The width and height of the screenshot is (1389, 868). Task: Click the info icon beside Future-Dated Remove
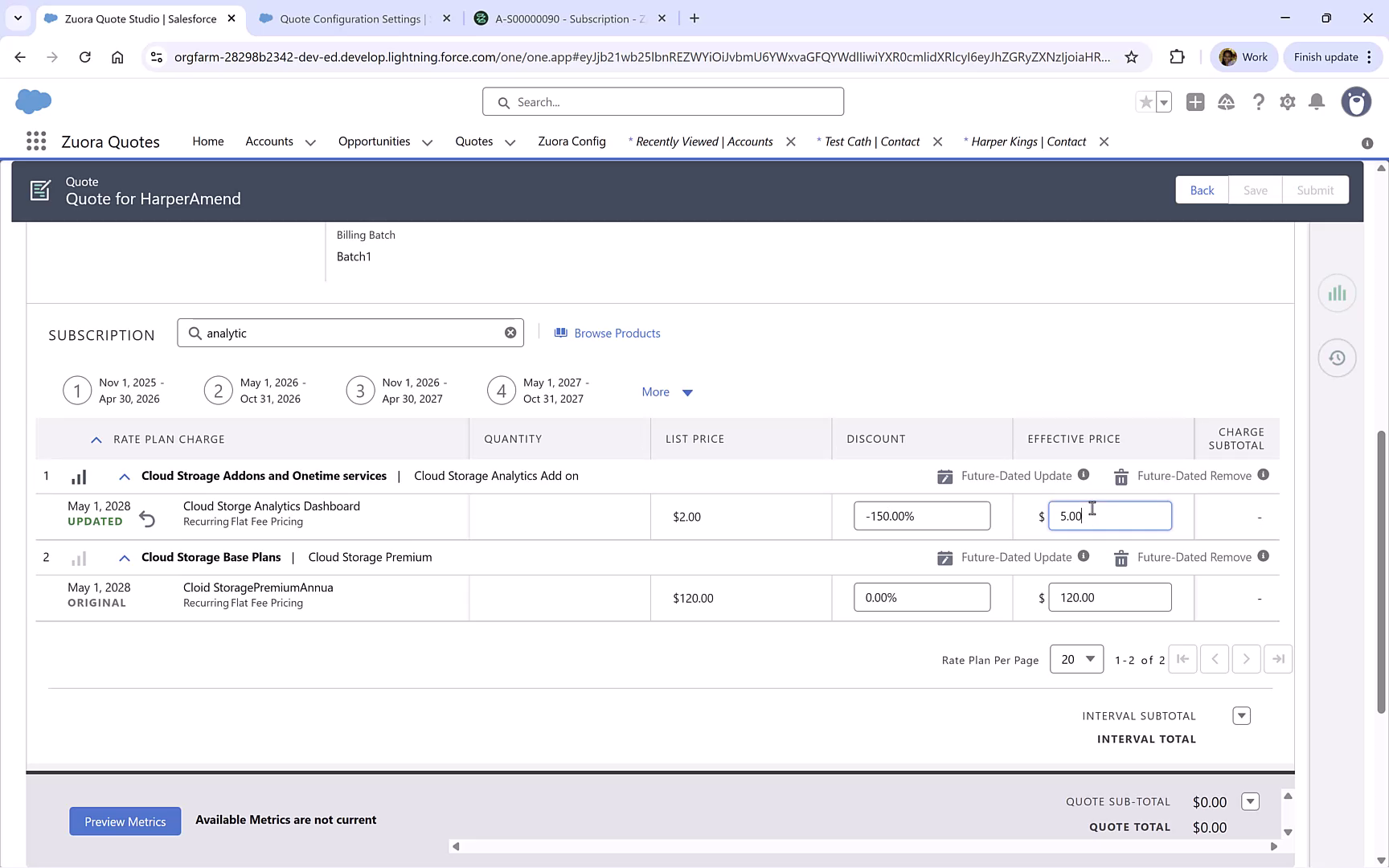(1263, 476)
